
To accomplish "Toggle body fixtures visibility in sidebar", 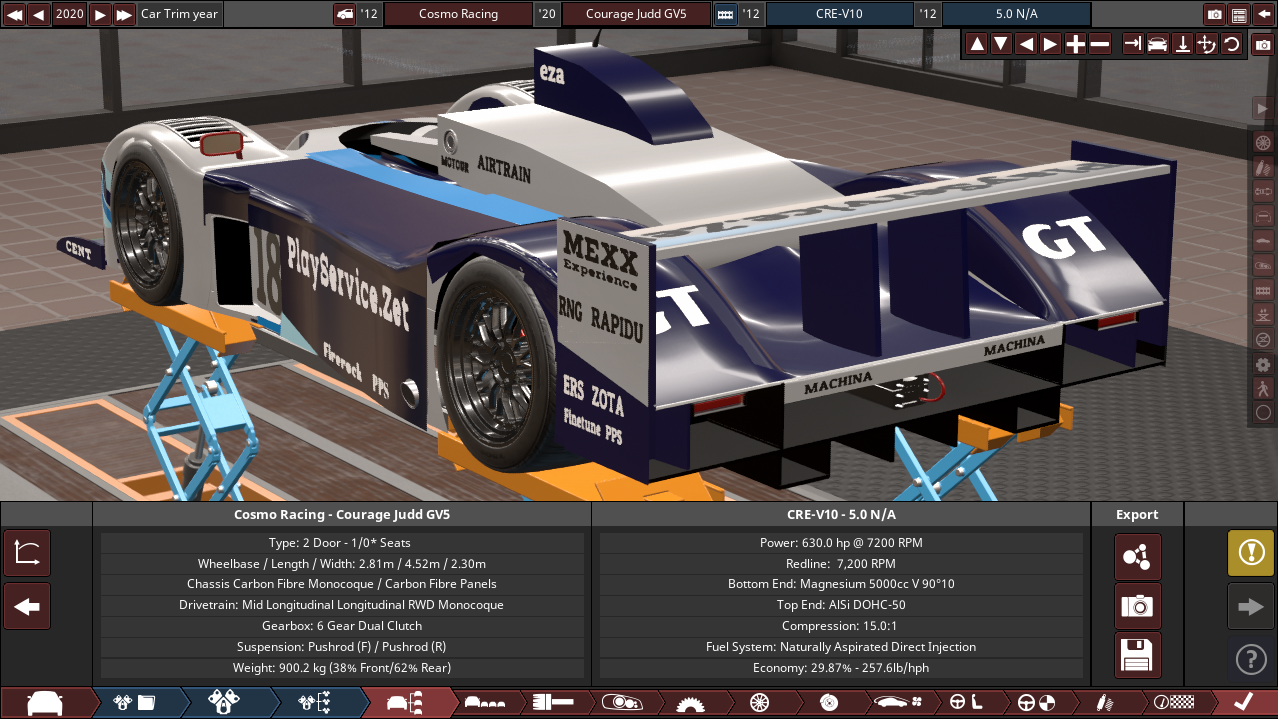I will point(1263,265).
